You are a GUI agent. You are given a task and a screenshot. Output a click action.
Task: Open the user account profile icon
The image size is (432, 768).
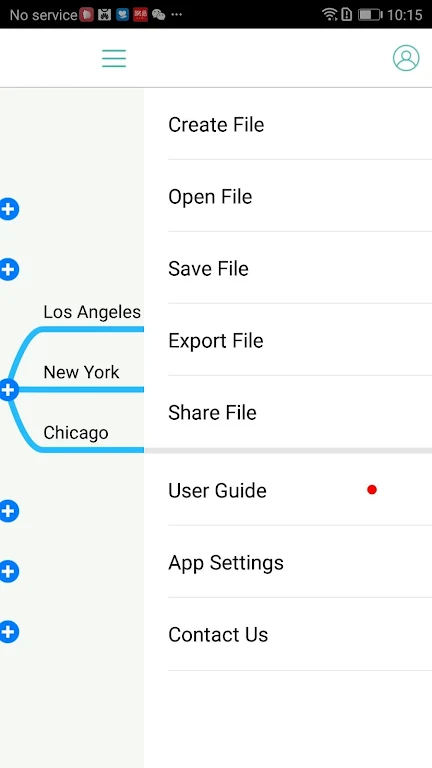tap(406, 58)
